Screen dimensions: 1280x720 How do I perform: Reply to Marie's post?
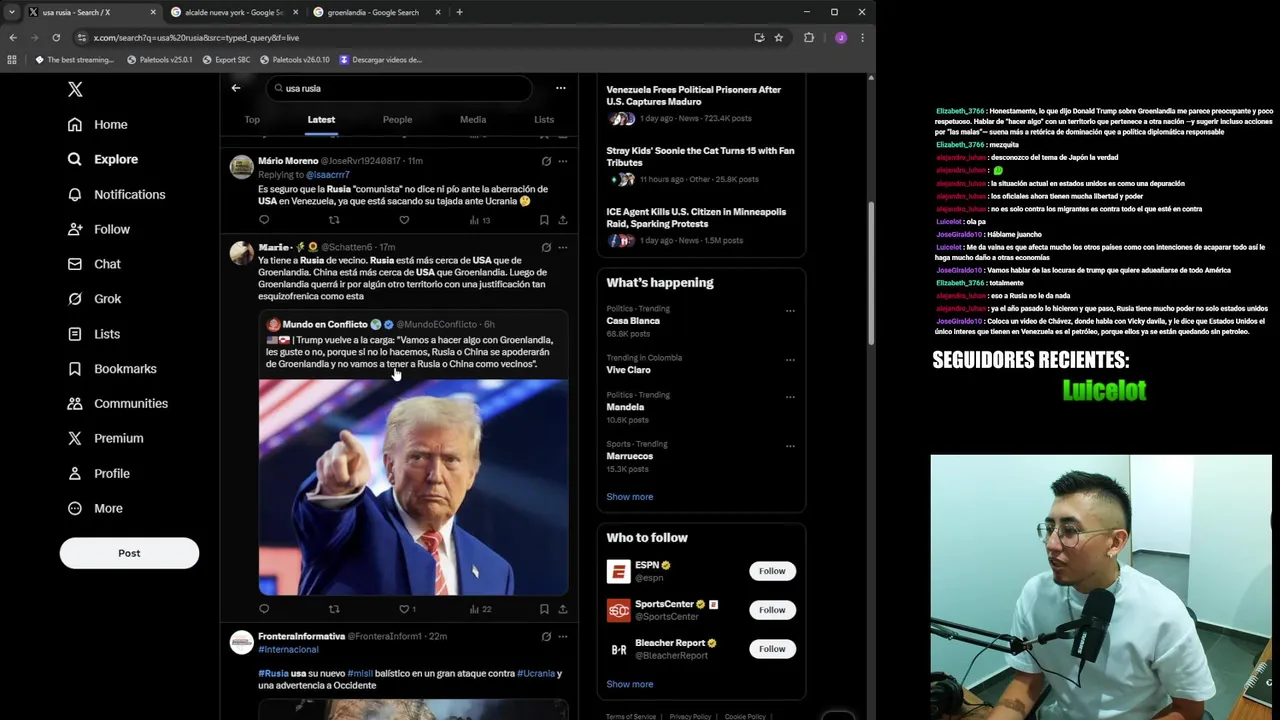[264, 609]
